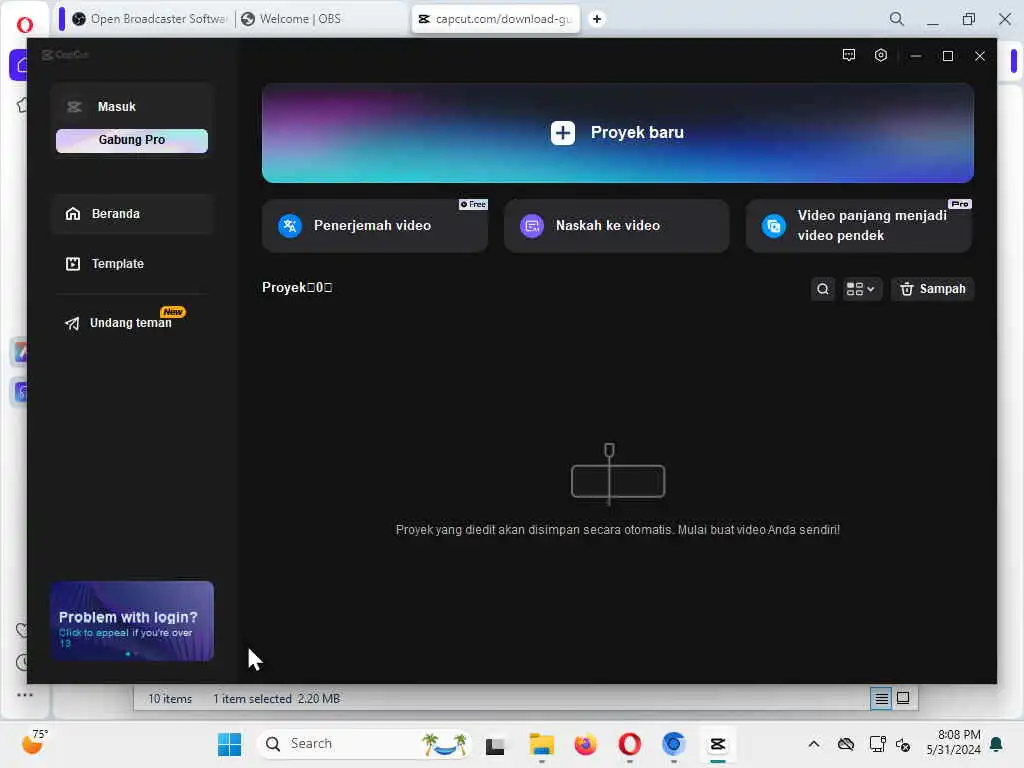Click the Beranda house icon

point(72,214)
